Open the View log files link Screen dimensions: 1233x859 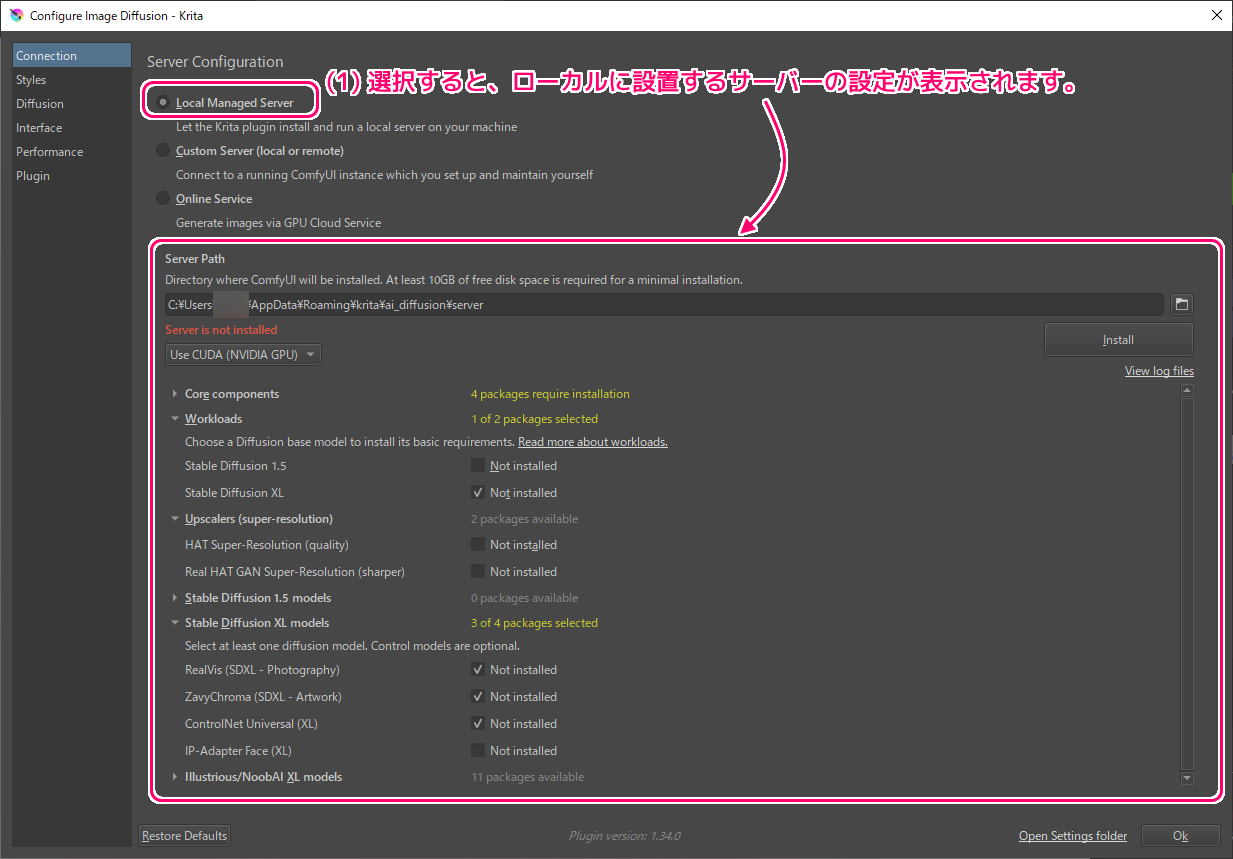(1159, 371)
